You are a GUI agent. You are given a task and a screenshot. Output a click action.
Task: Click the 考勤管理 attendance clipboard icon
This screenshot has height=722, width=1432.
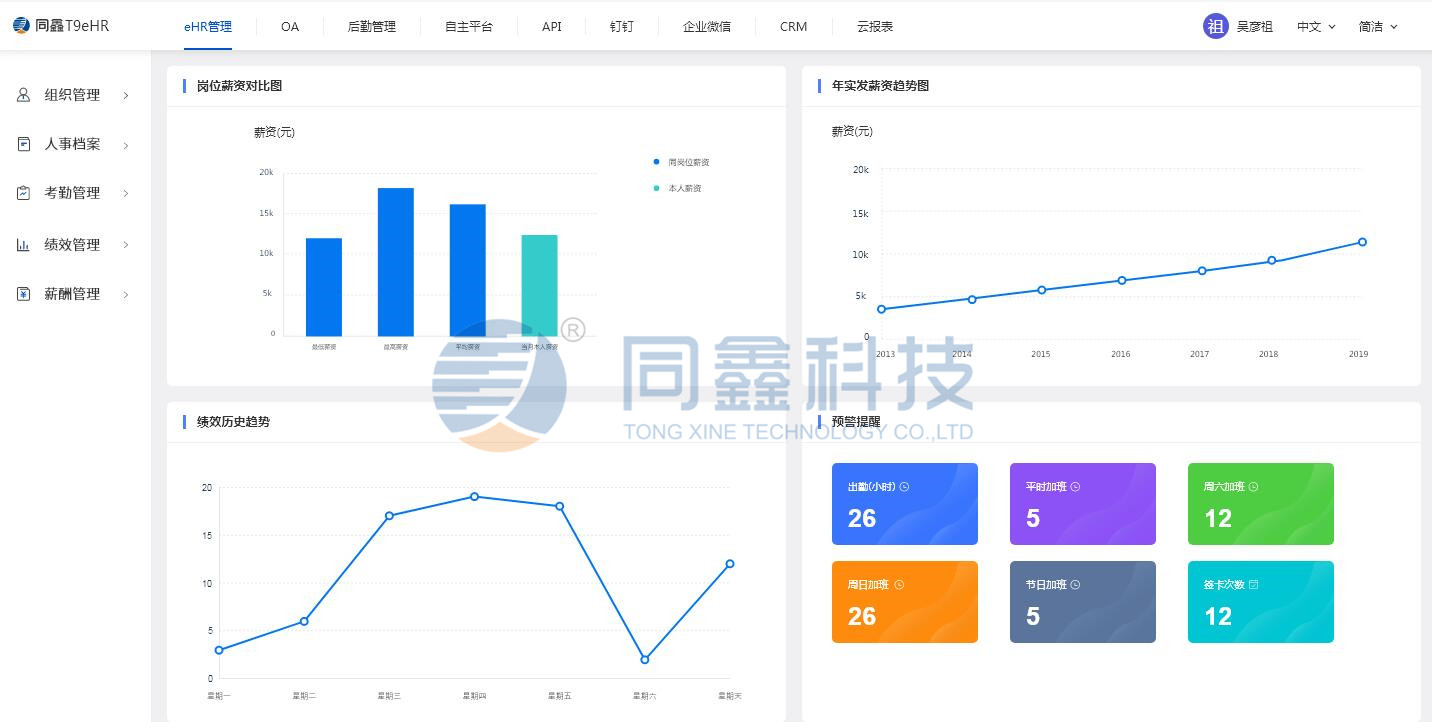tap(22, 193)
